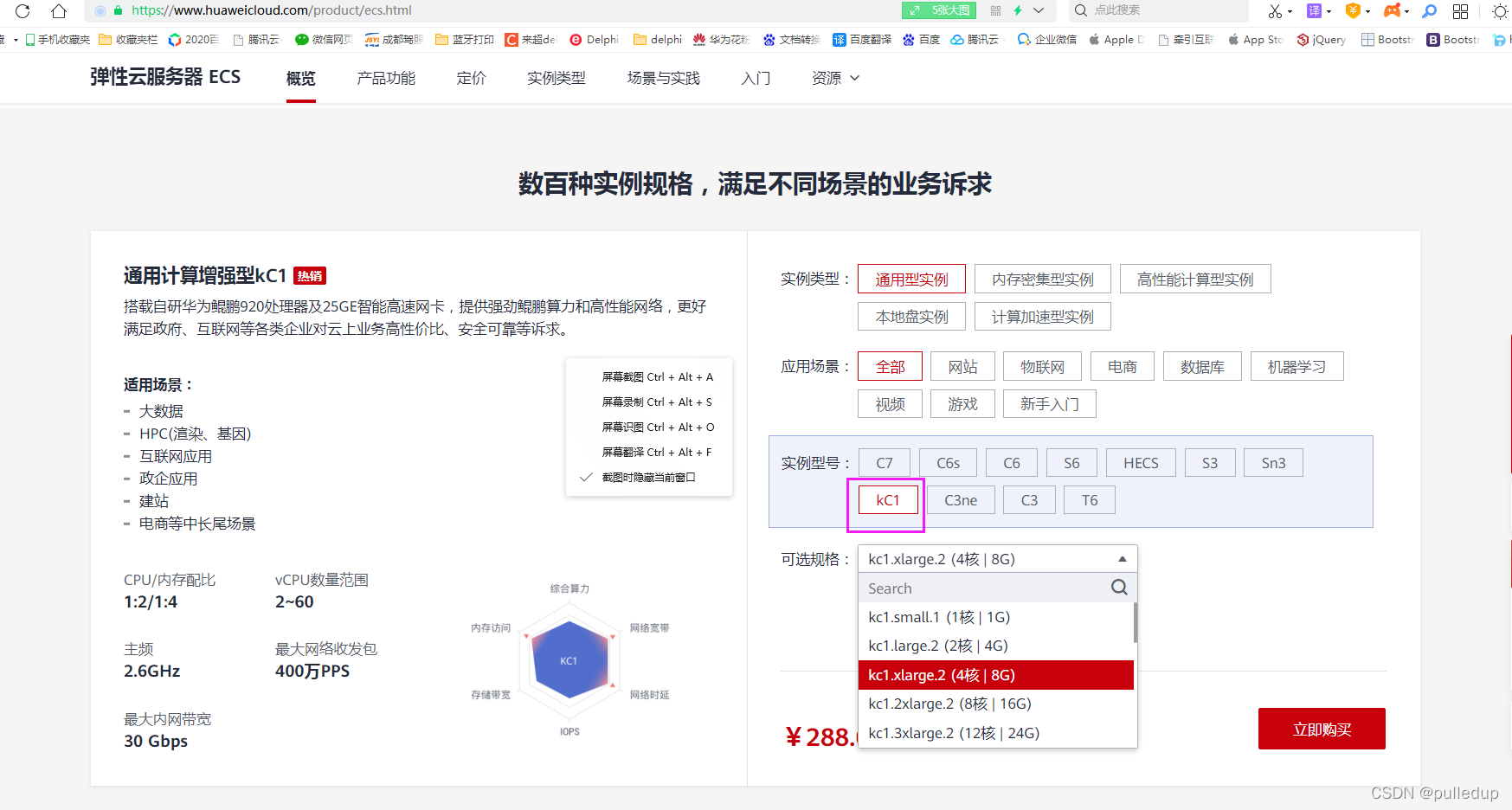This screenshot has width=1512, height=810.
Task: Expand the 资源 navigation dropdown
Action: 836,78
